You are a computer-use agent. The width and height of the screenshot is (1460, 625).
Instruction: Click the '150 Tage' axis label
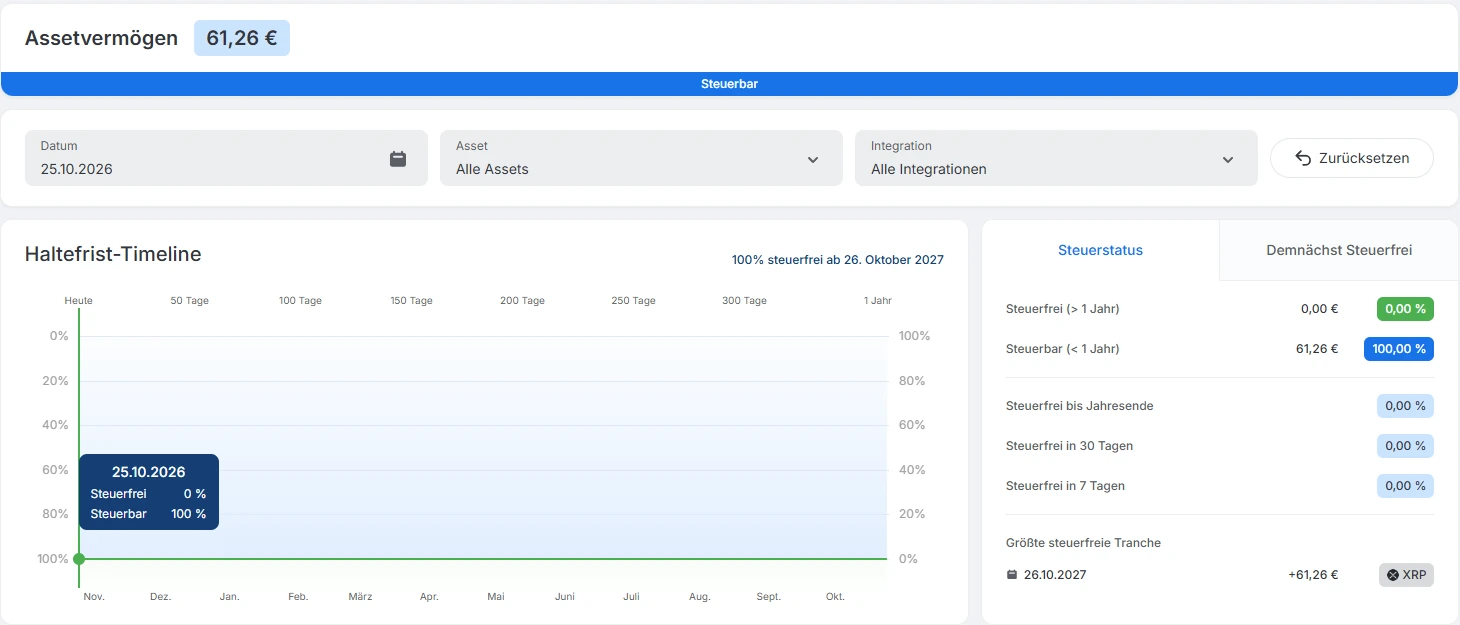tap(411, 301)
